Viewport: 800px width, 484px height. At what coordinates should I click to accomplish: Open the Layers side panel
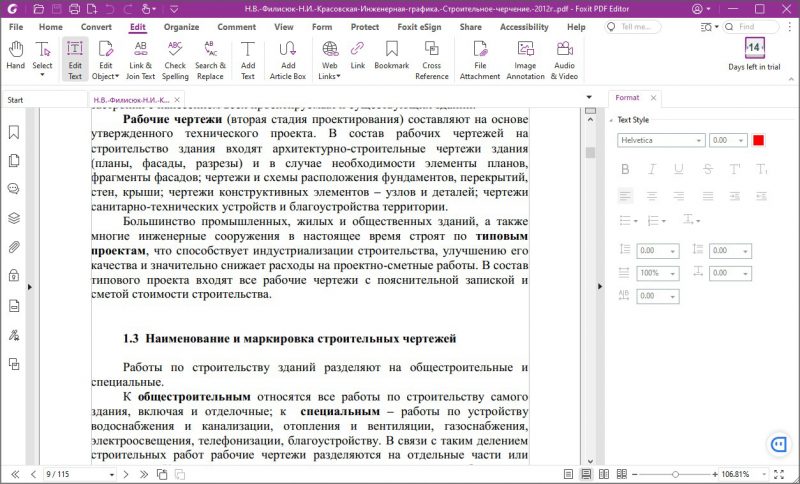[x=14, y=218]
